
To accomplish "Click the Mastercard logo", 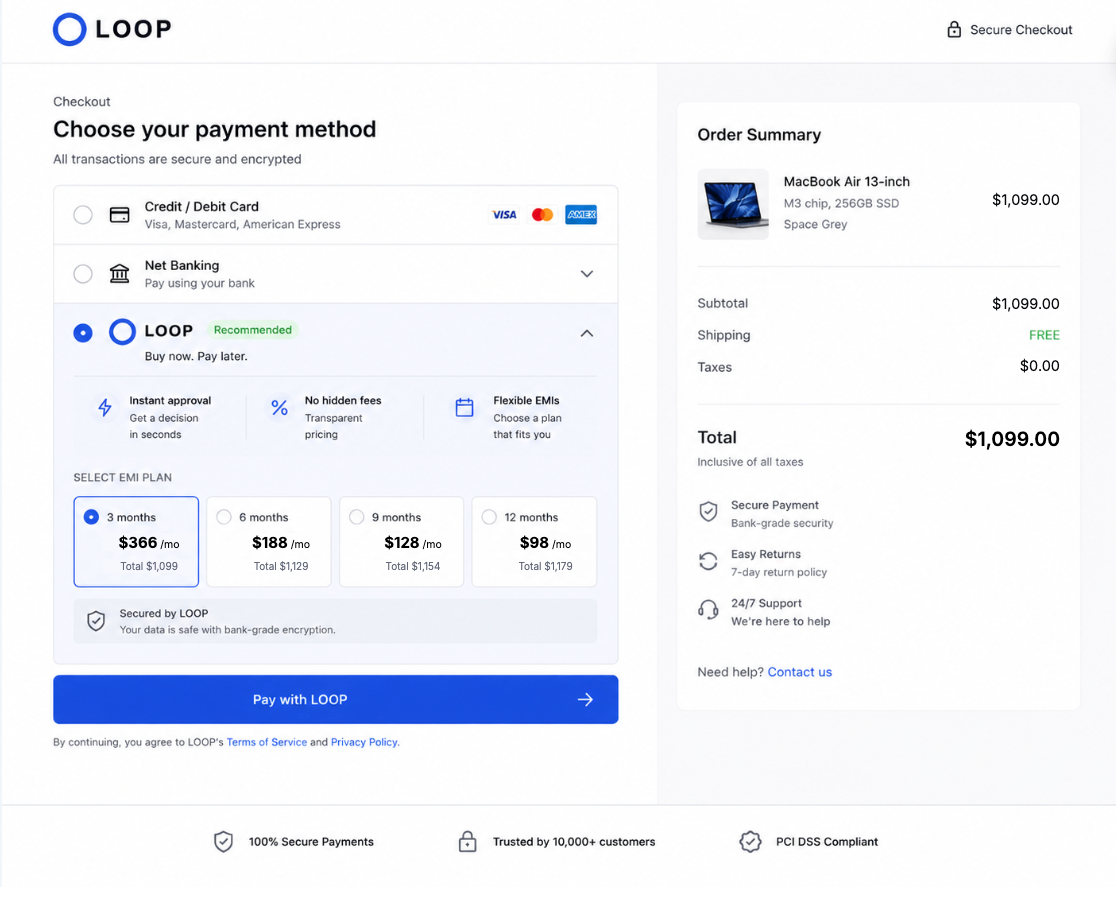I will click(542, 214).
